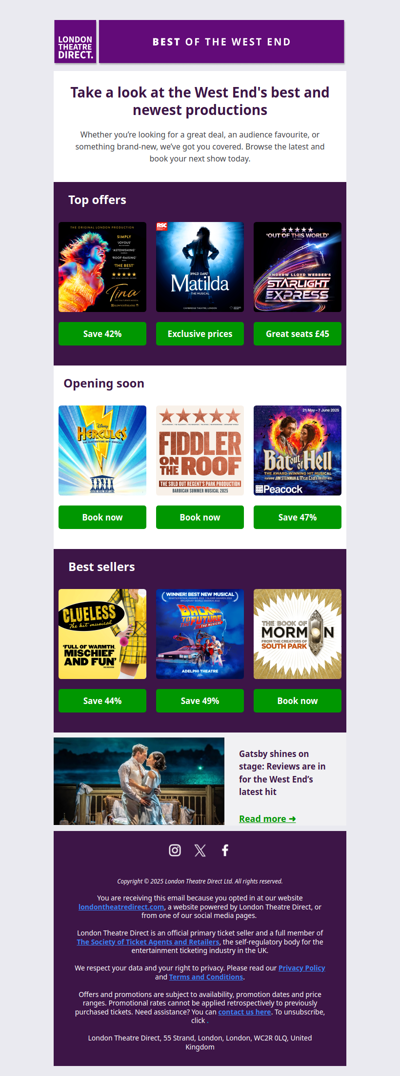This screenshot has width=400, height=1076.
Task: Open the londontheatredirect.com link
Action: click(121, 907)
